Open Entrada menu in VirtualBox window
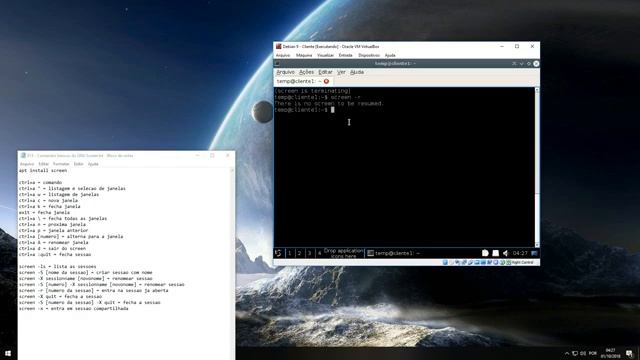Viewport: 640px width, 360px height. (x=345, y=55)
